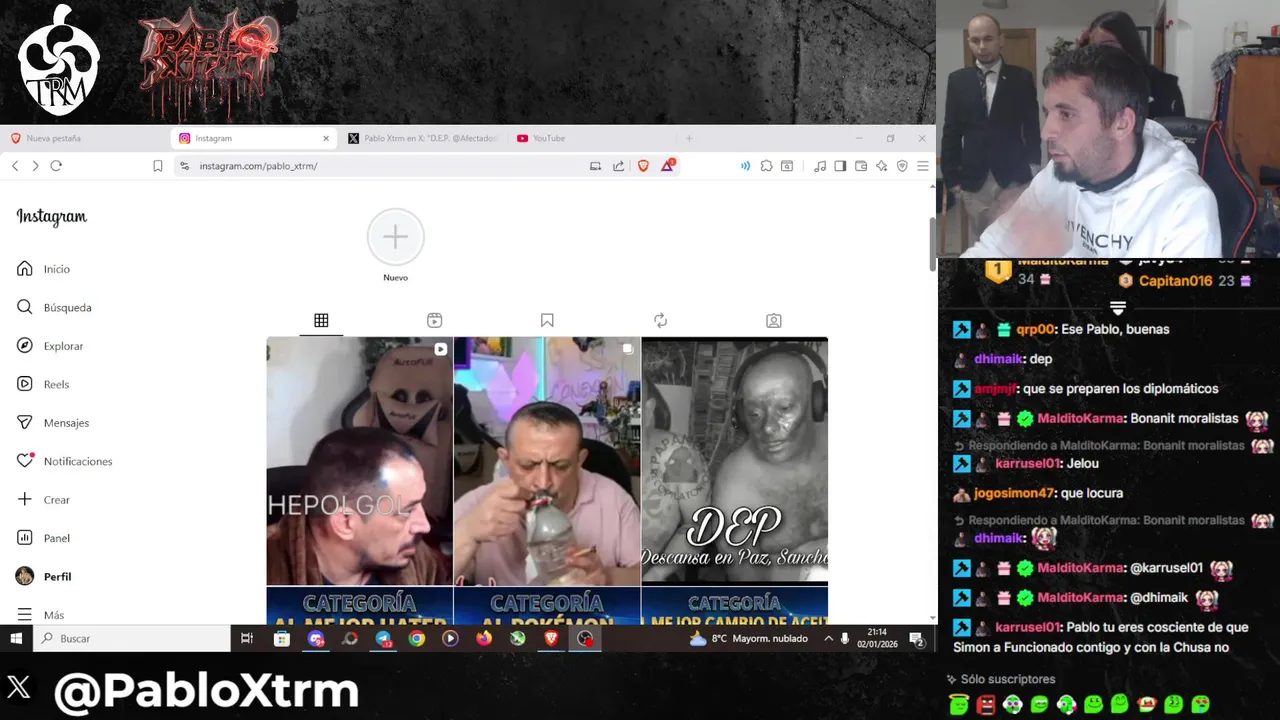Open Perfil avatar in sidebar
This screenshot has width=1280, height=720.
pos(25,576)
